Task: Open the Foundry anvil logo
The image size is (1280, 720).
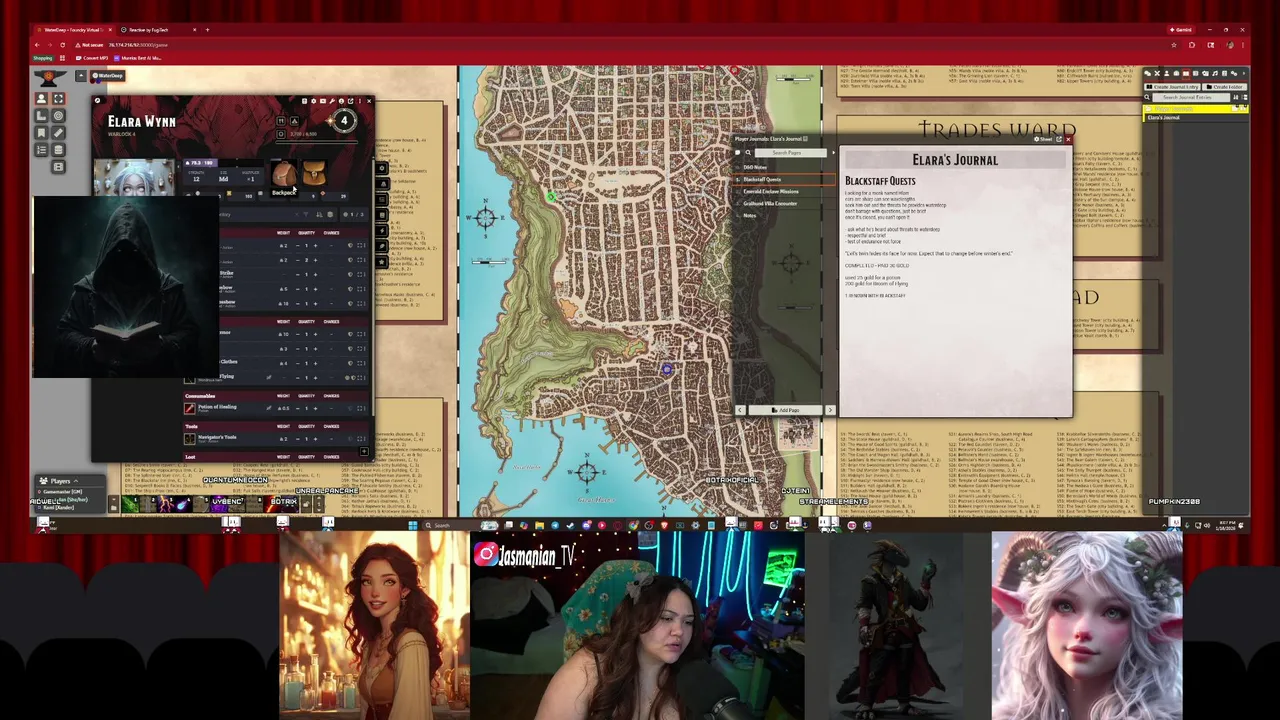Action: point(49,78)
